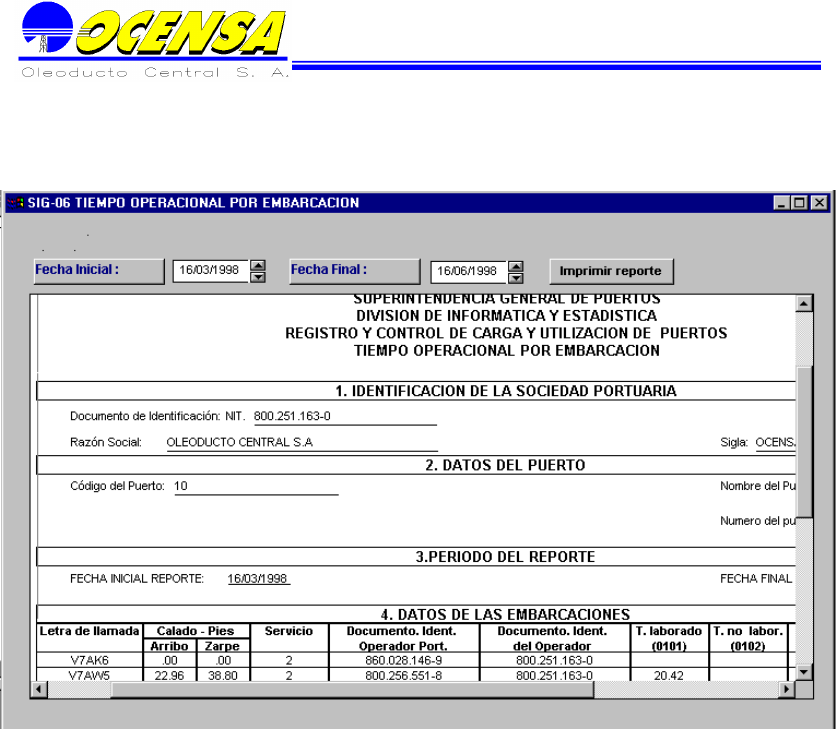Close the SIG-06 window

[819, 203]
